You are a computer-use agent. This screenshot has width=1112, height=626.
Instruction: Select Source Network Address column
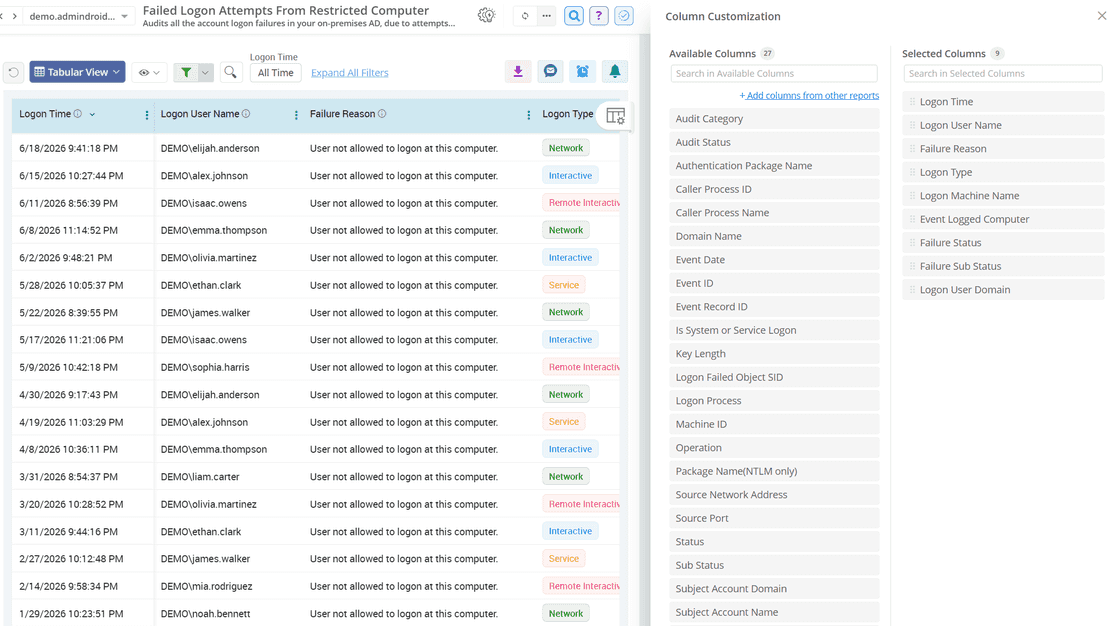[x=774, y=494]
